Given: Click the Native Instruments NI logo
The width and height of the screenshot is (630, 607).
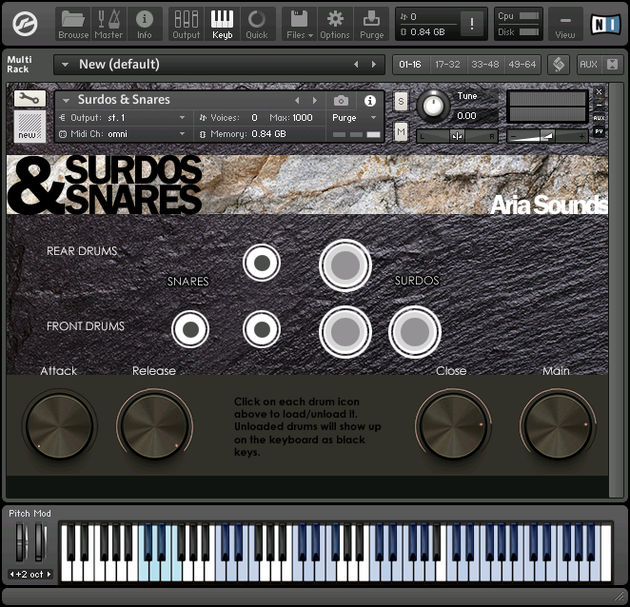Looking at the screenshot, I should pos(605,24).
